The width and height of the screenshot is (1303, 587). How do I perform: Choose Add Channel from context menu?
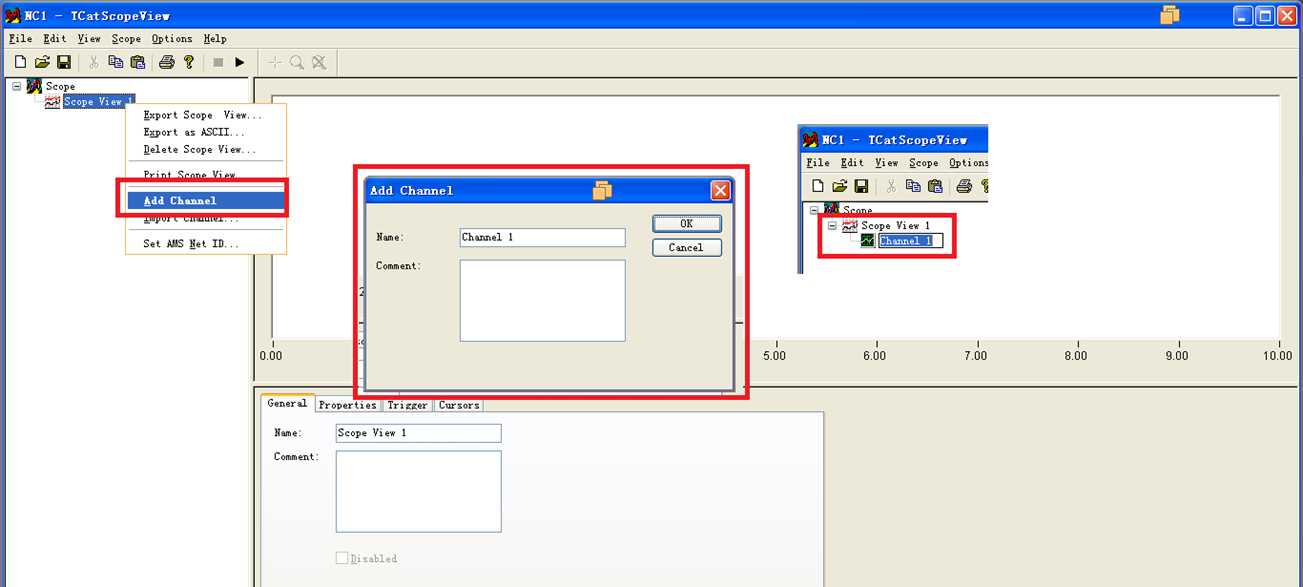206,200
